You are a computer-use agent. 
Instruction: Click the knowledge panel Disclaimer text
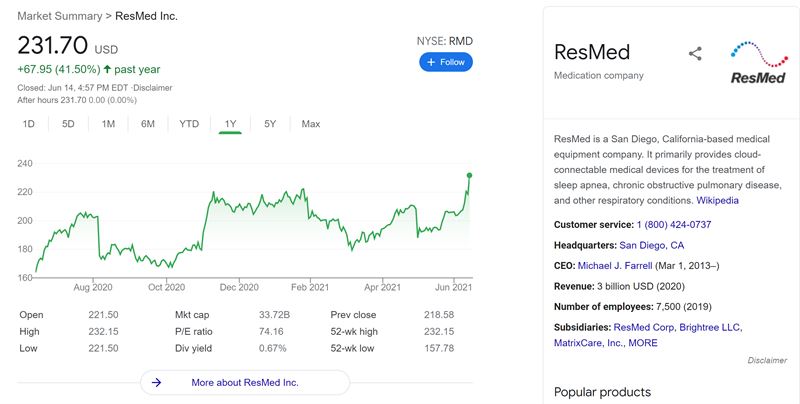pyautogui.click(x=767, y=360)
